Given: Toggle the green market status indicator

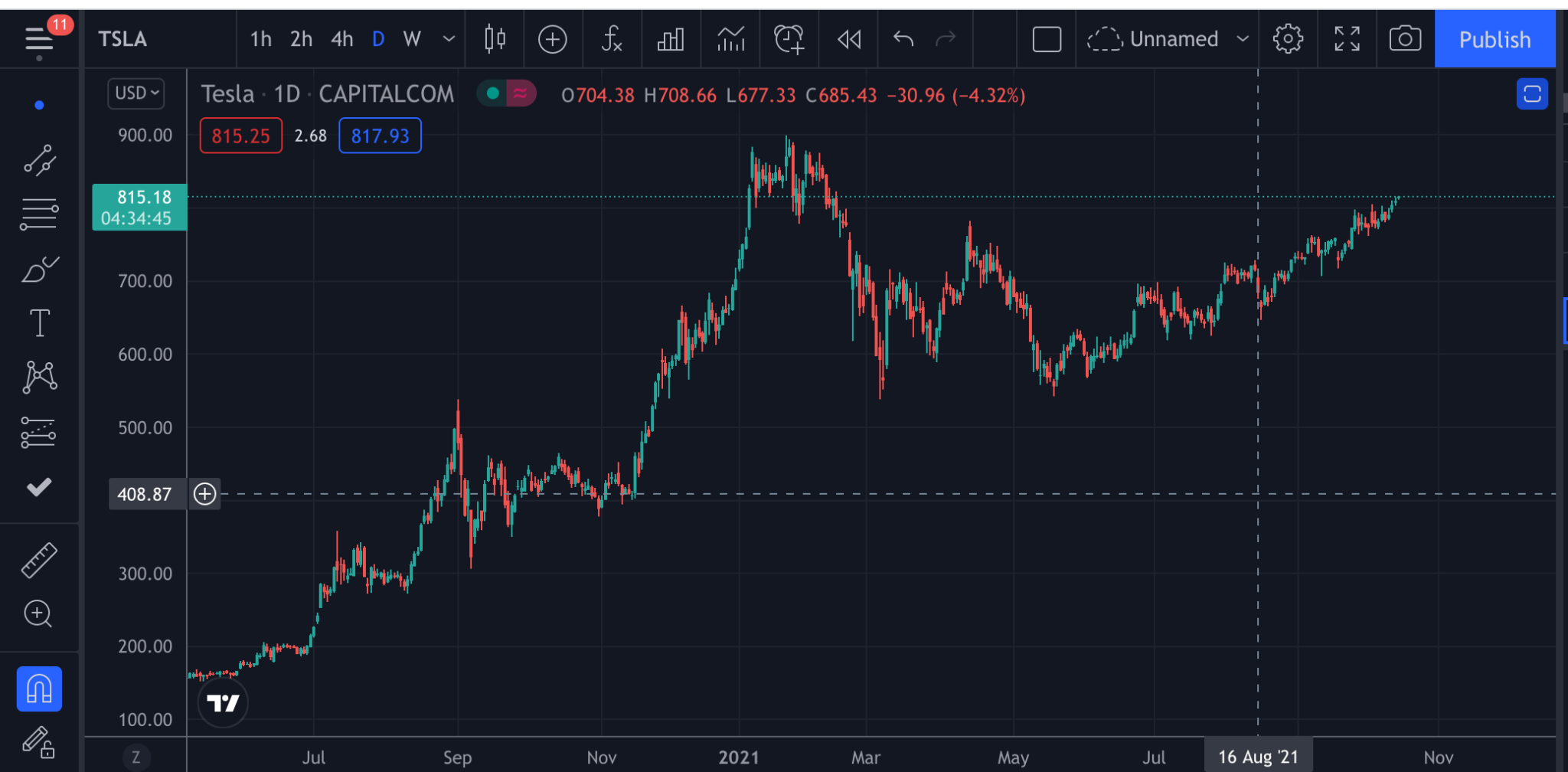Looking at the screenshot, I should click(492, 93).
